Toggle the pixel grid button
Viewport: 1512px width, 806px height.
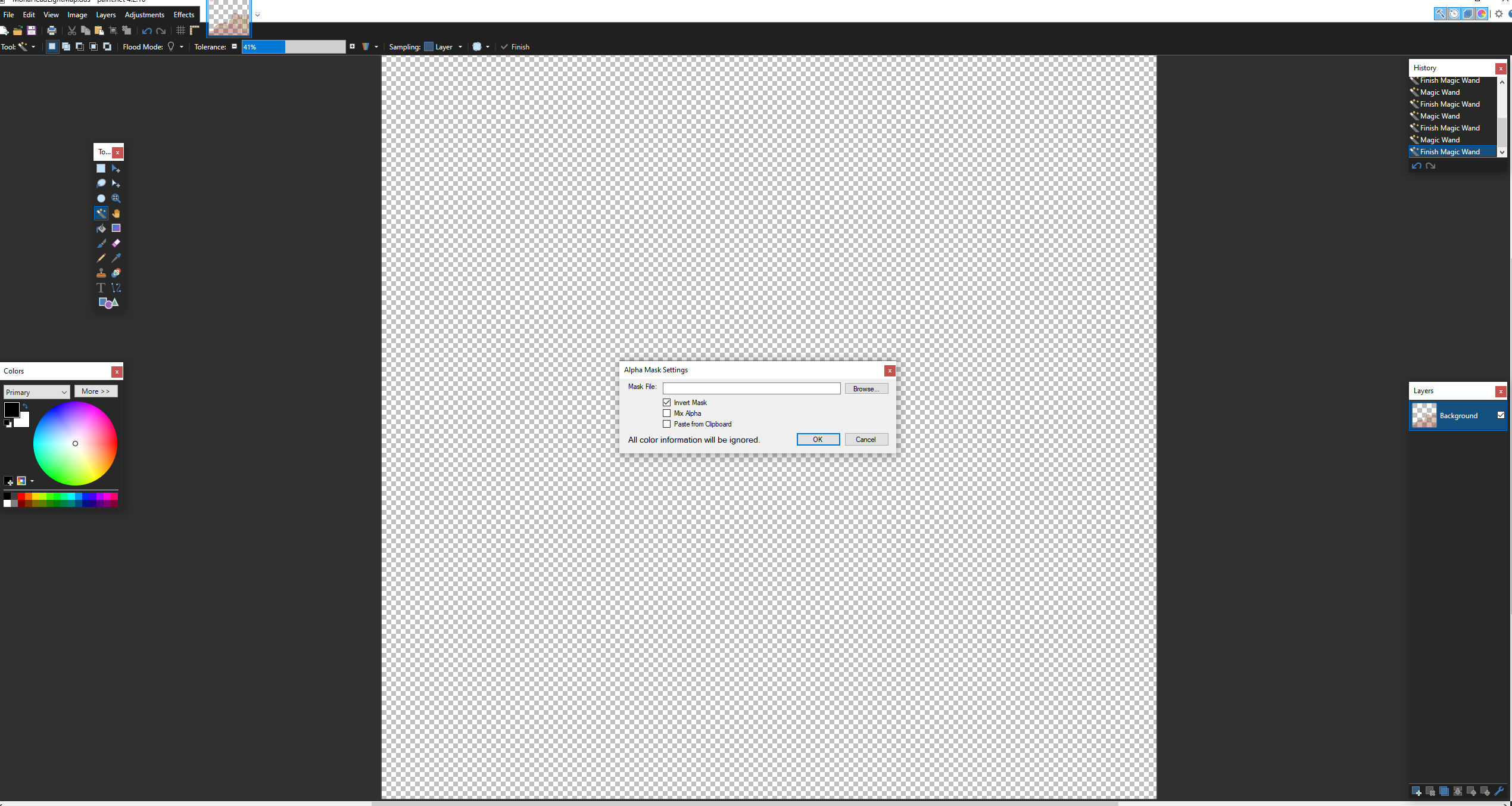coord(180,30)
